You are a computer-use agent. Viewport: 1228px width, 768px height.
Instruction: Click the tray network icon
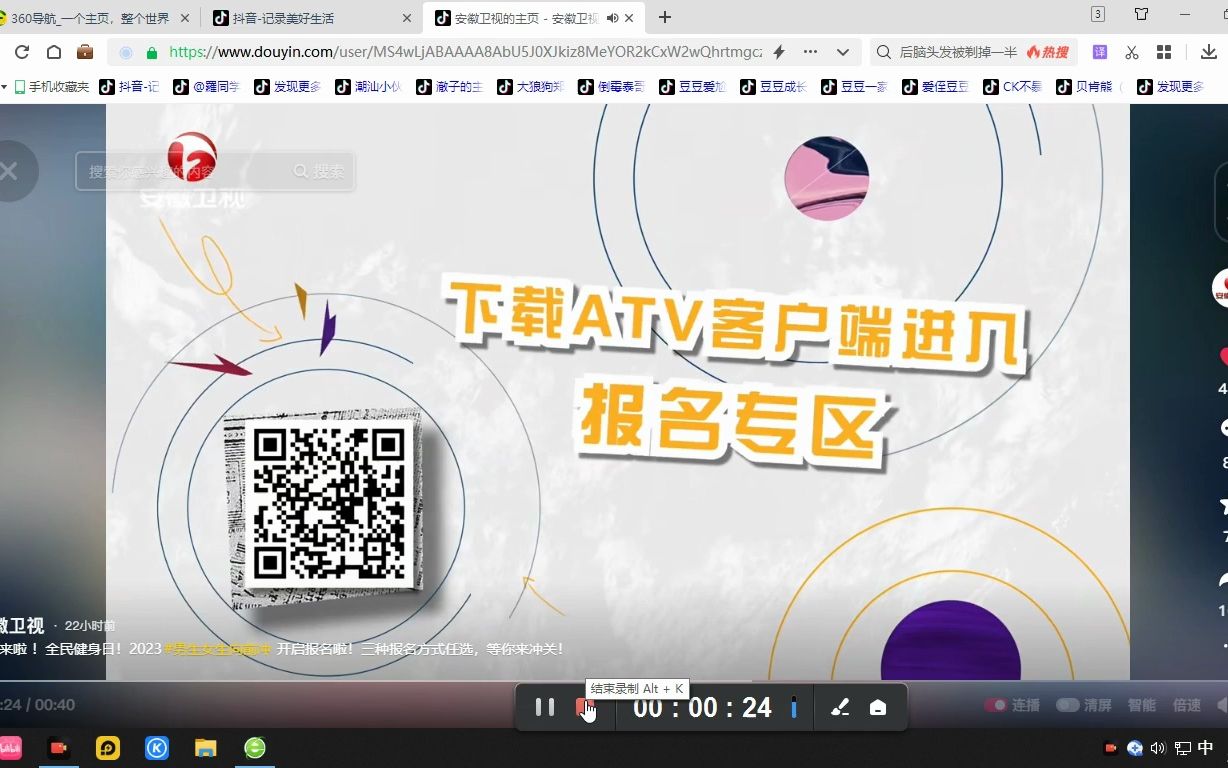click(1183, 748)
